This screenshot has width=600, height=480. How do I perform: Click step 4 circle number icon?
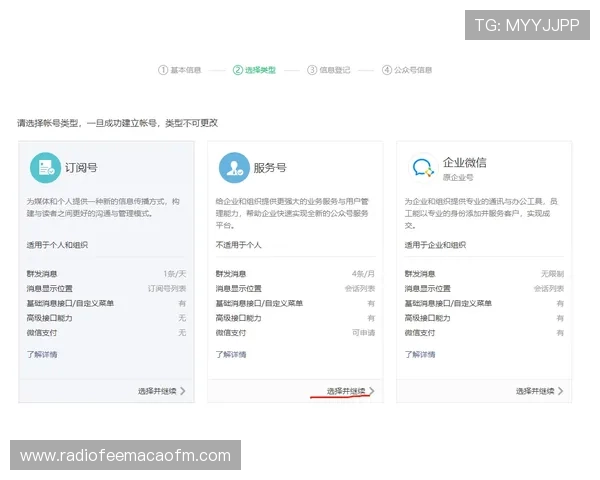(x=387, y=70)
